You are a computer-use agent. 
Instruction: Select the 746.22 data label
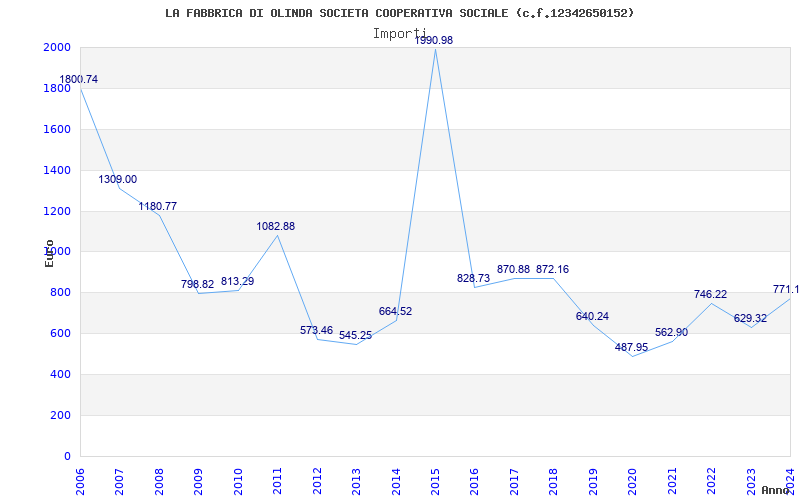coord(710,295)
